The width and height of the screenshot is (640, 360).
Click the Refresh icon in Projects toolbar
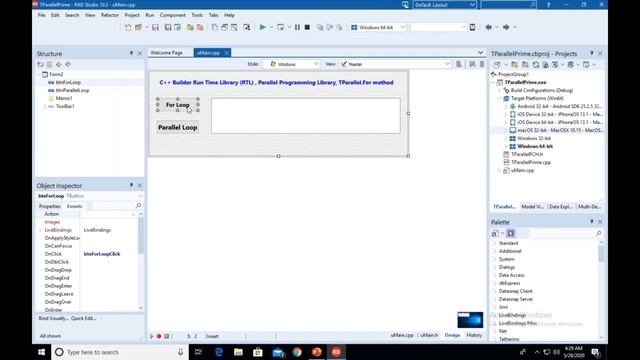coord(536,64)
